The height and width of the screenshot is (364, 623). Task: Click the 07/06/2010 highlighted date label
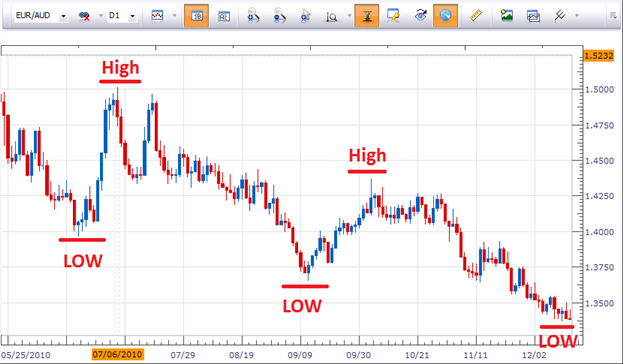coord(118,354)
